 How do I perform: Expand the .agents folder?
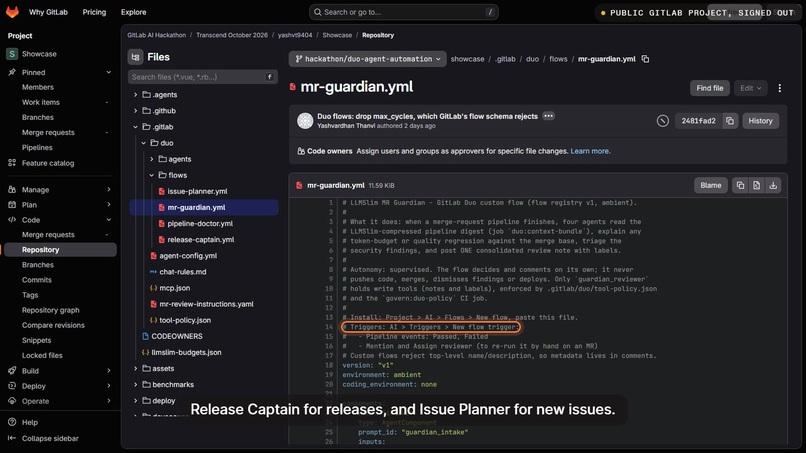[135, 95]
